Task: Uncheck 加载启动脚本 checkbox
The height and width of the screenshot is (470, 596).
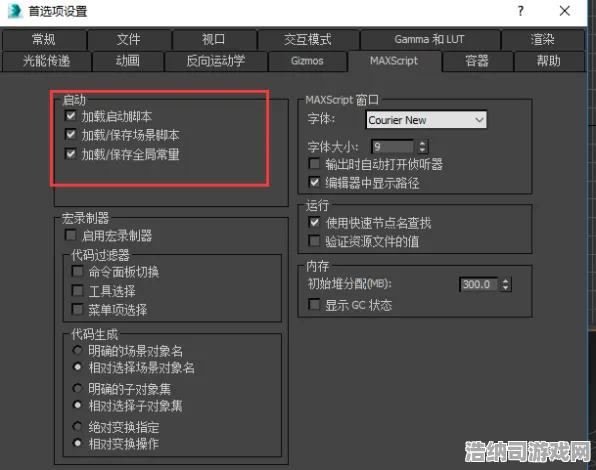Action: [71, 115]
